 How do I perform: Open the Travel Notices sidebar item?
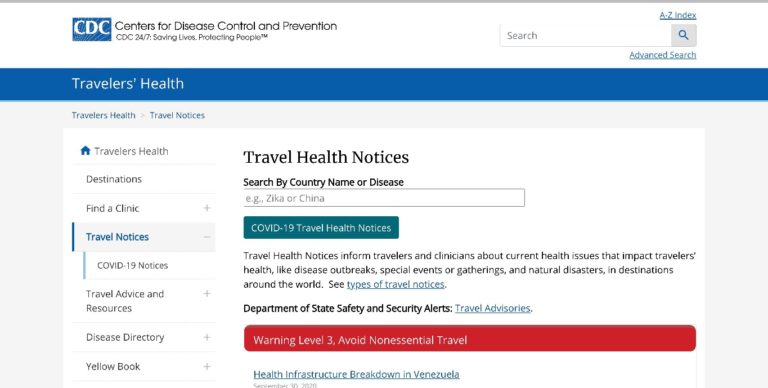click(x=117, y=237)
